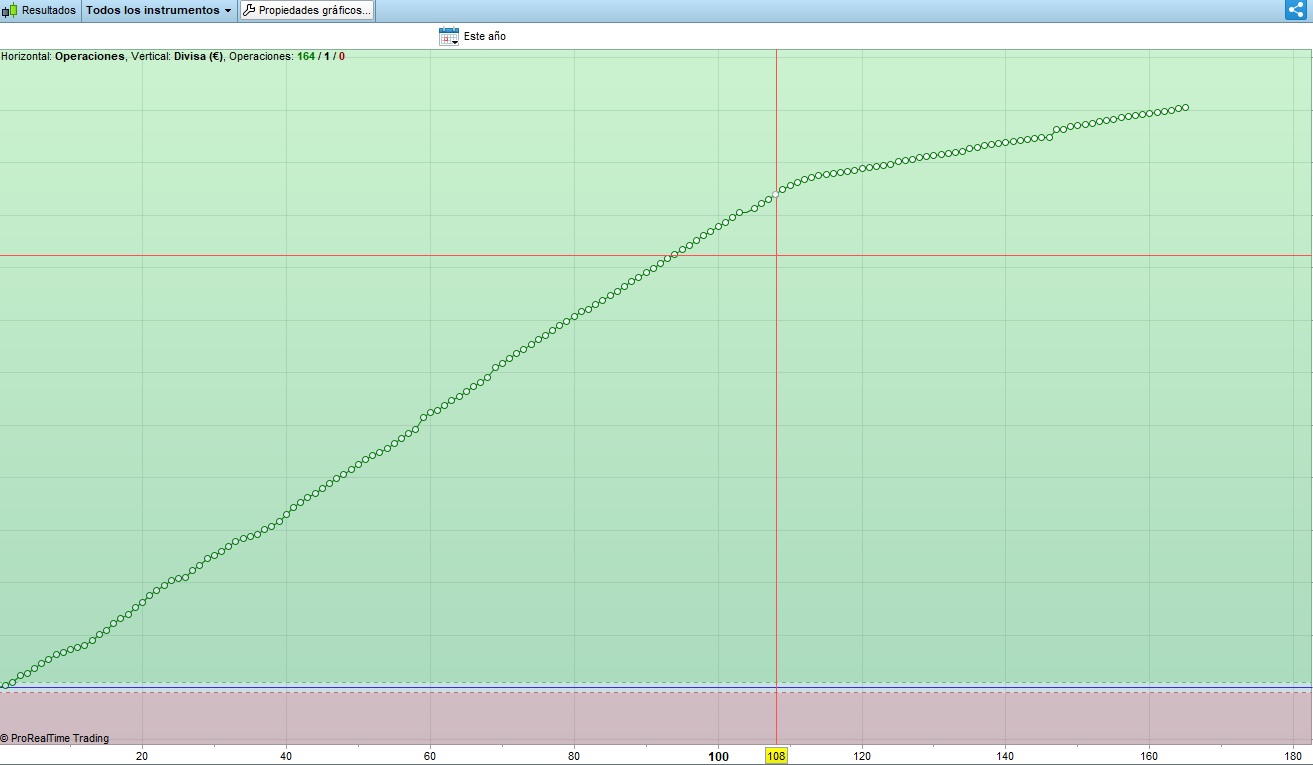Click the blue share icon

click(1296, 10)
